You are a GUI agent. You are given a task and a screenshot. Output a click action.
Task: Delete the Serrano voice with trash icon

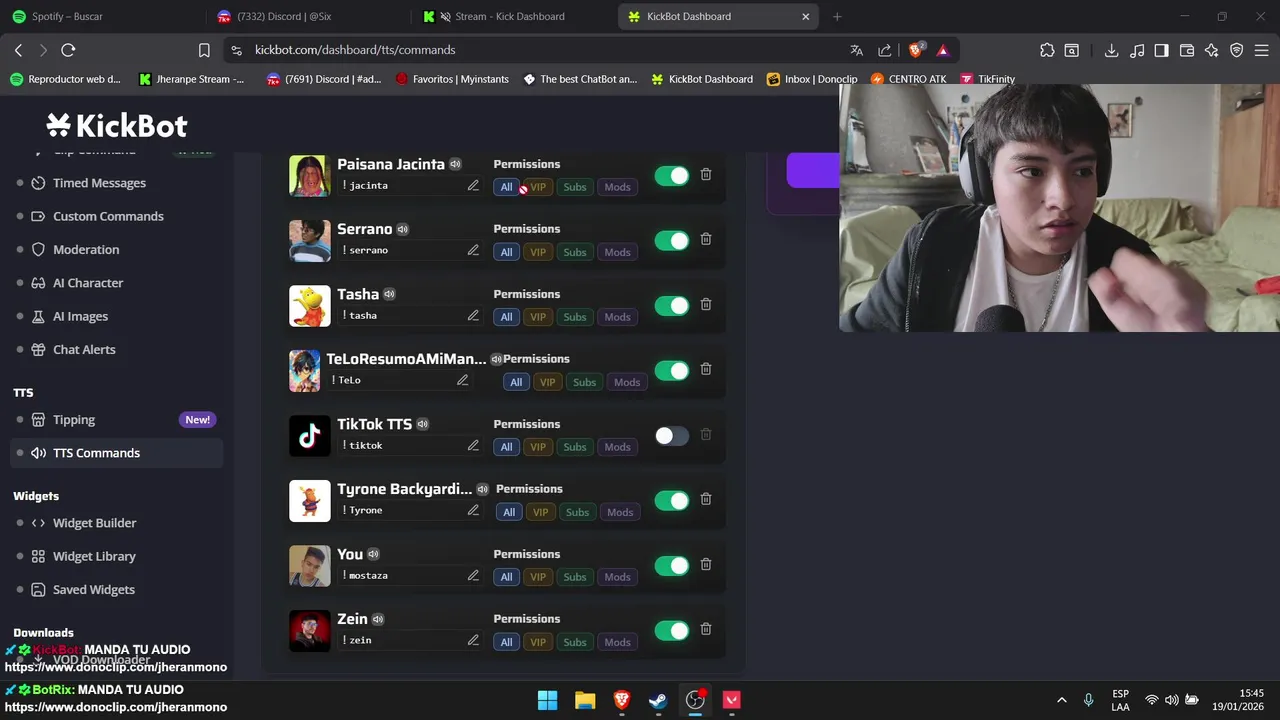point(706,239)
